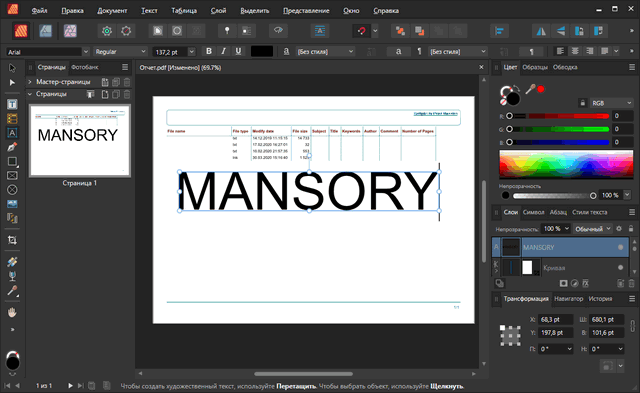This screenshot has height=393, width=640.
Task: Toggle the layer lock icon
Action: [631, 229]
